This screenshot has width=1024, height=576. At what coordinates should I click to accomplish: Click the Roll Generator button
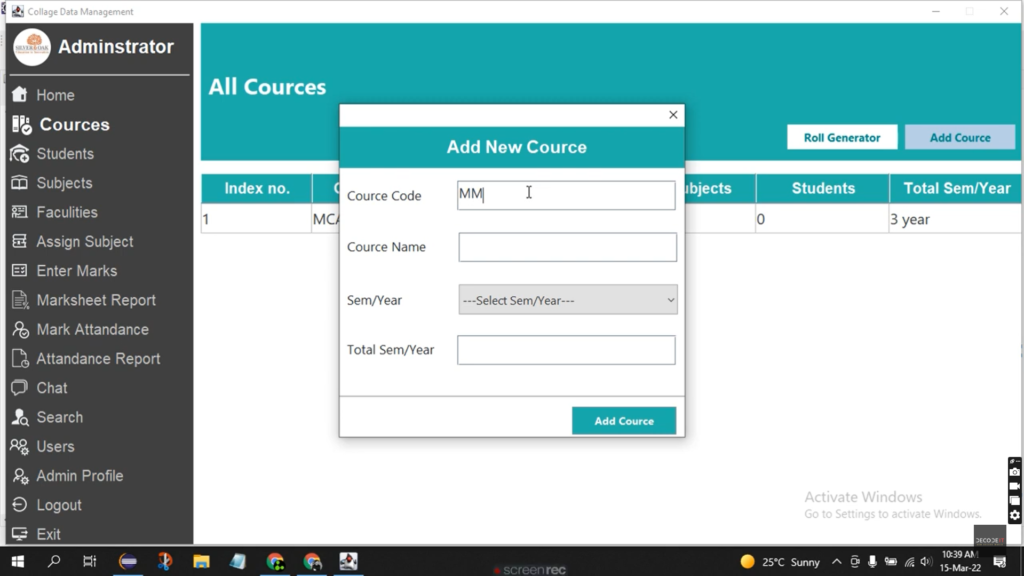tap(842, 137)
